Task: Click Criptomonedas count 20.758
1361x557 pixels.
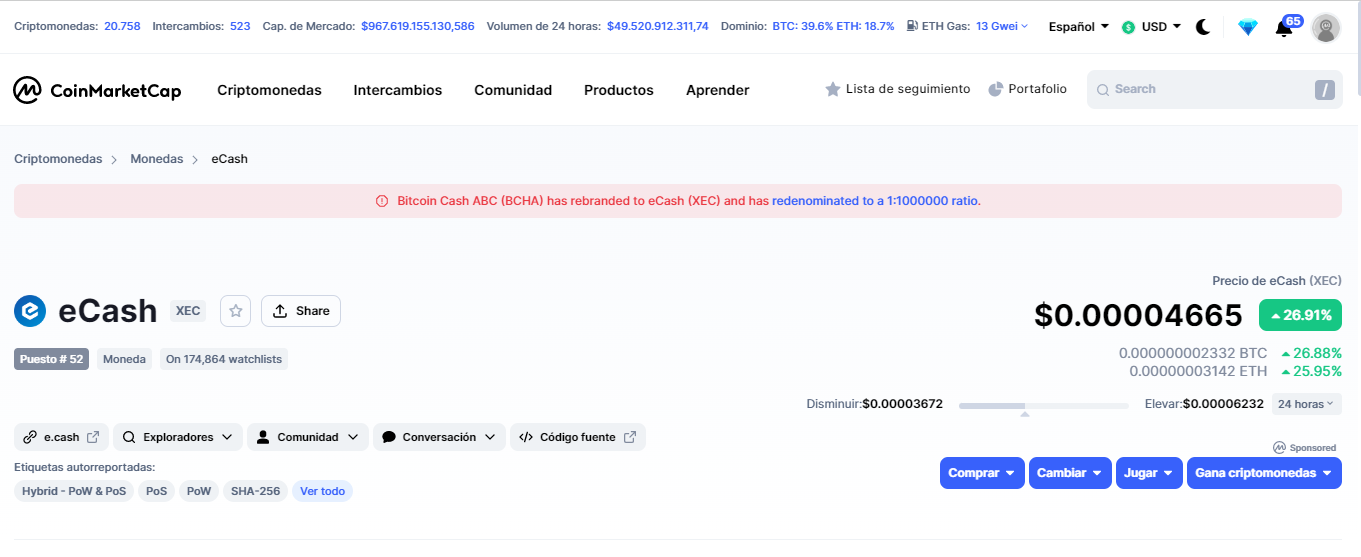Action: pyautogui.click(x=122, y=26)
